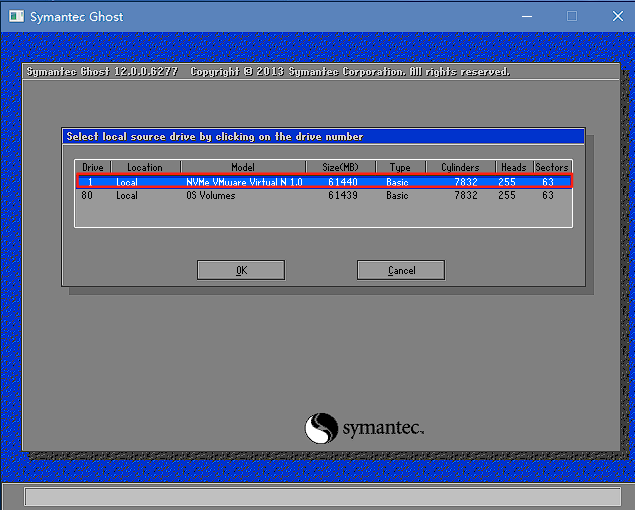The image size is (635, 510).
Task: Click the Symantec yin-yang logo
Action: point(321,428)
